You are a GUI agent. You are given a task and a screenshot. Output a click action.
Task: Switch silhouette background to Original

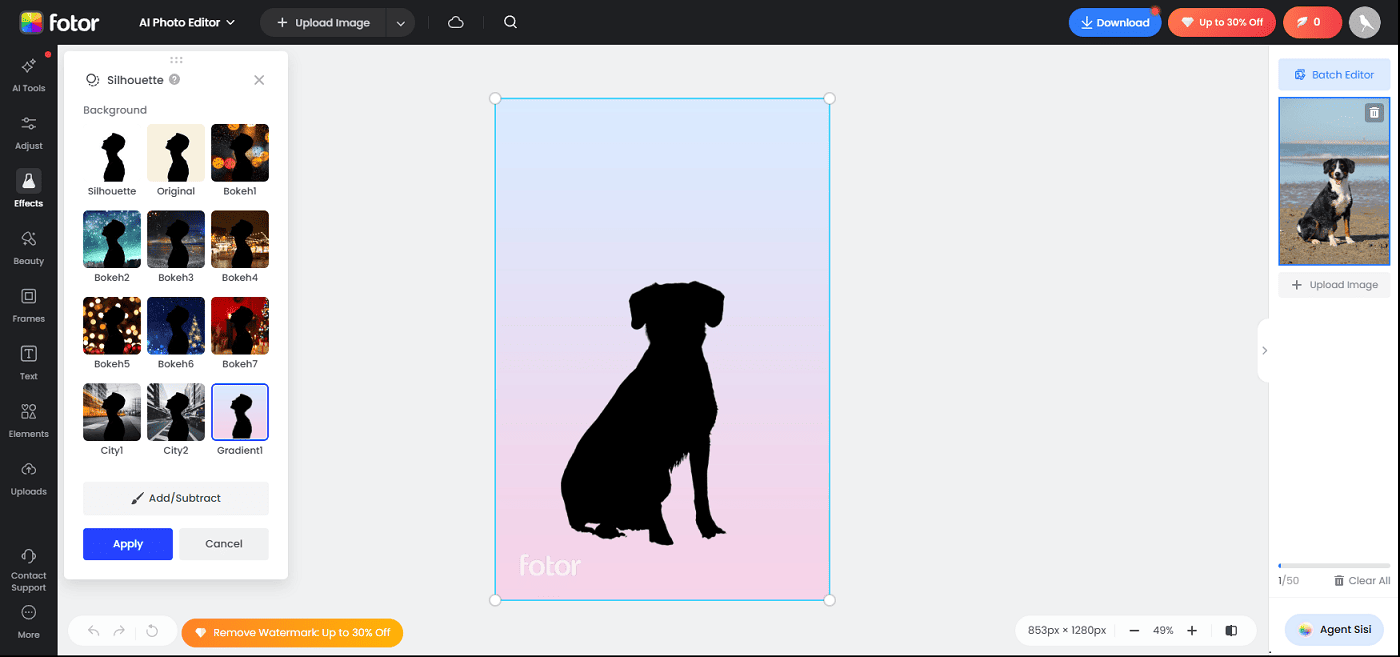tap(175, 153)
